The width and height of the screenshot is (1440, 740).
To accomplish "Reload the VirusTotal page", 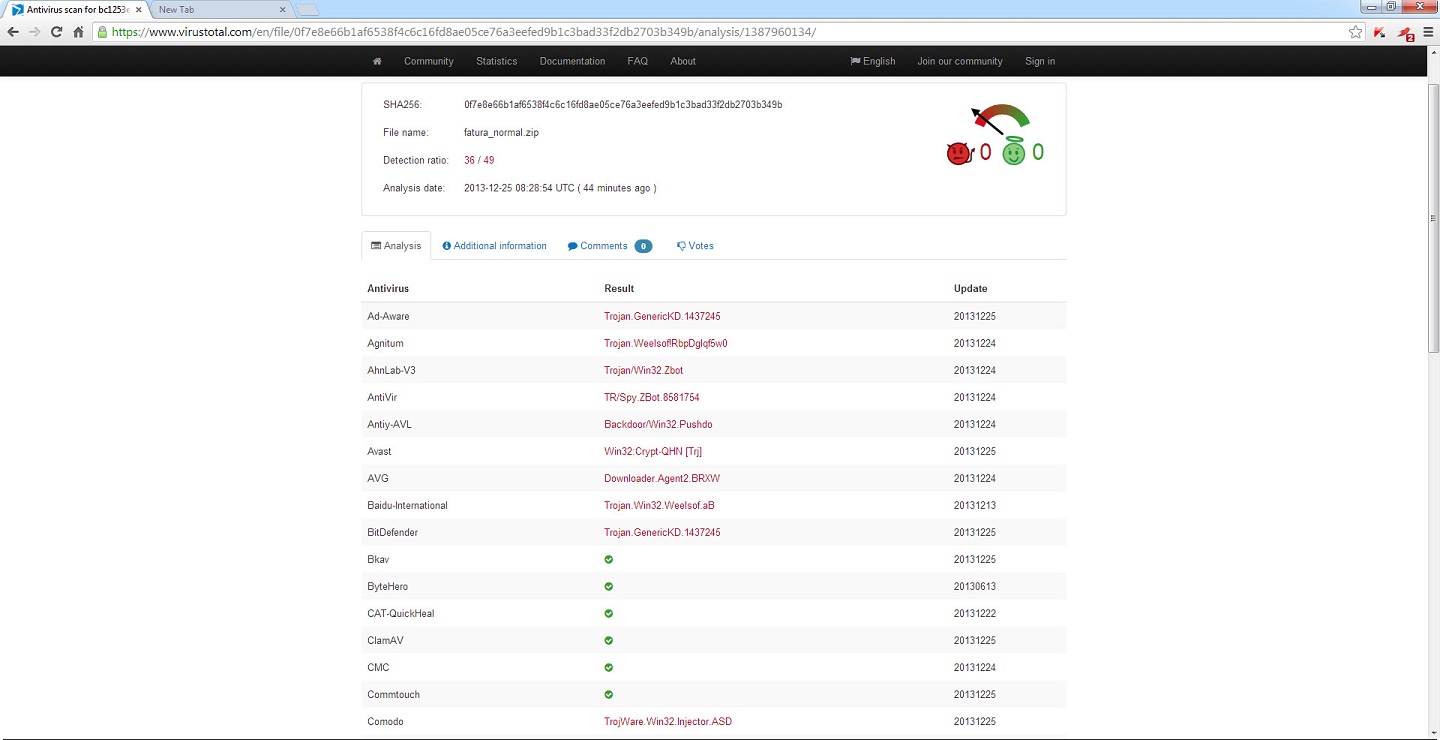I will tap(57, 32).
